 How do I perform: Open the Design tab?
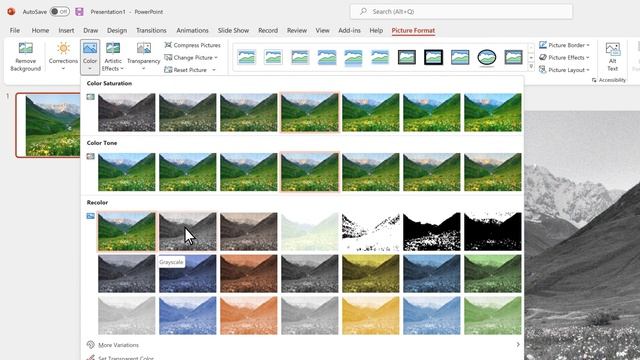117,30
